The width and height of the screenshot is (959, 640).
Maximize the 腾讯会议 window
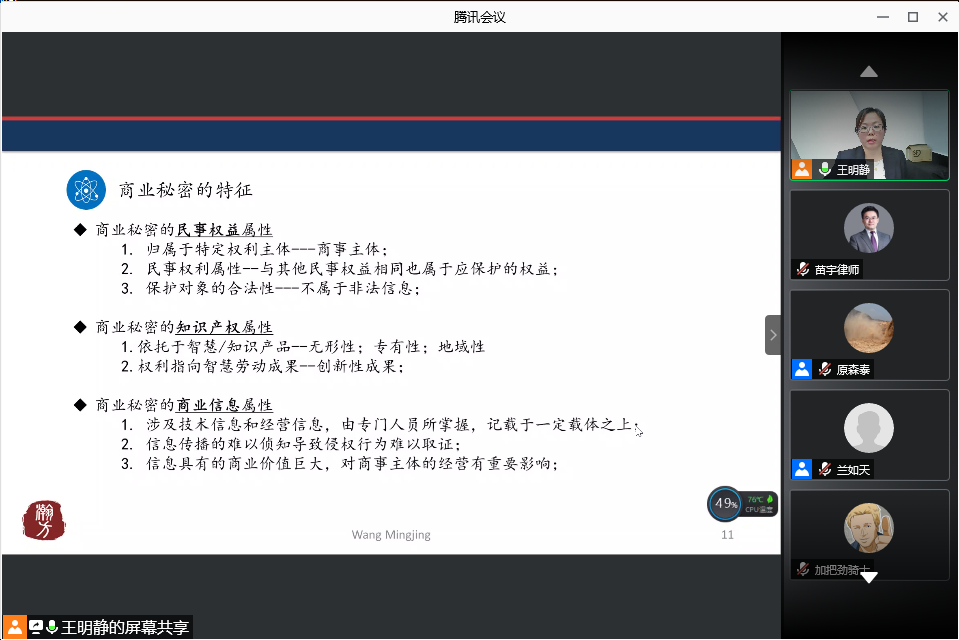coord(912,16)
